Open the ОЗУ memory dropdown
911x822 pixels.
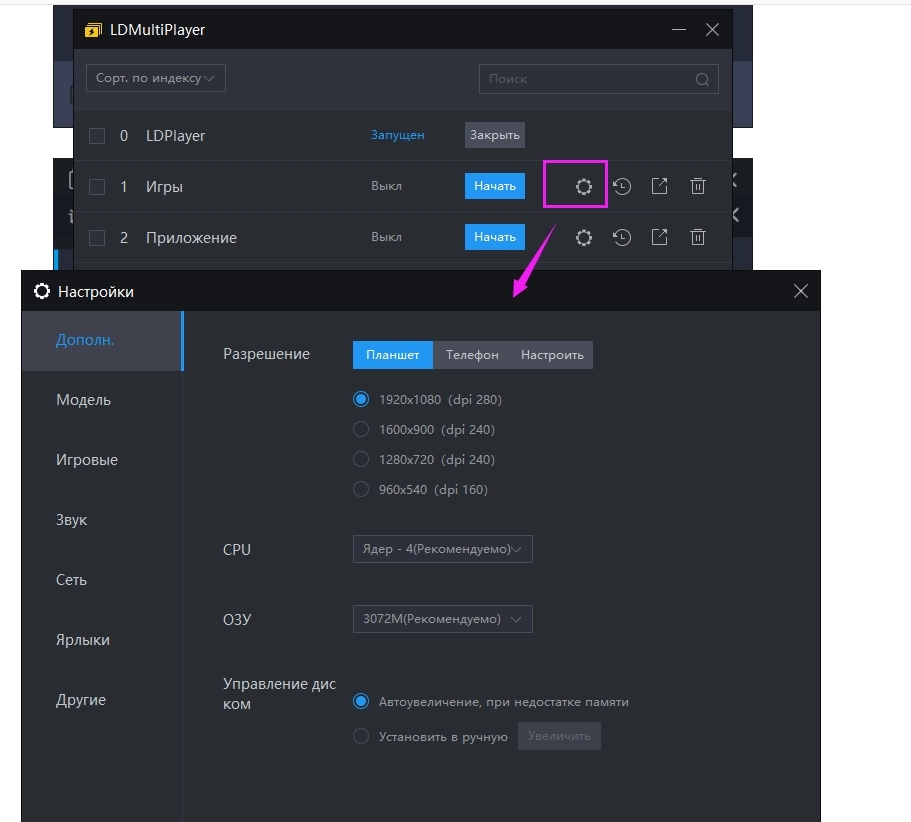[x=442, y=619]
